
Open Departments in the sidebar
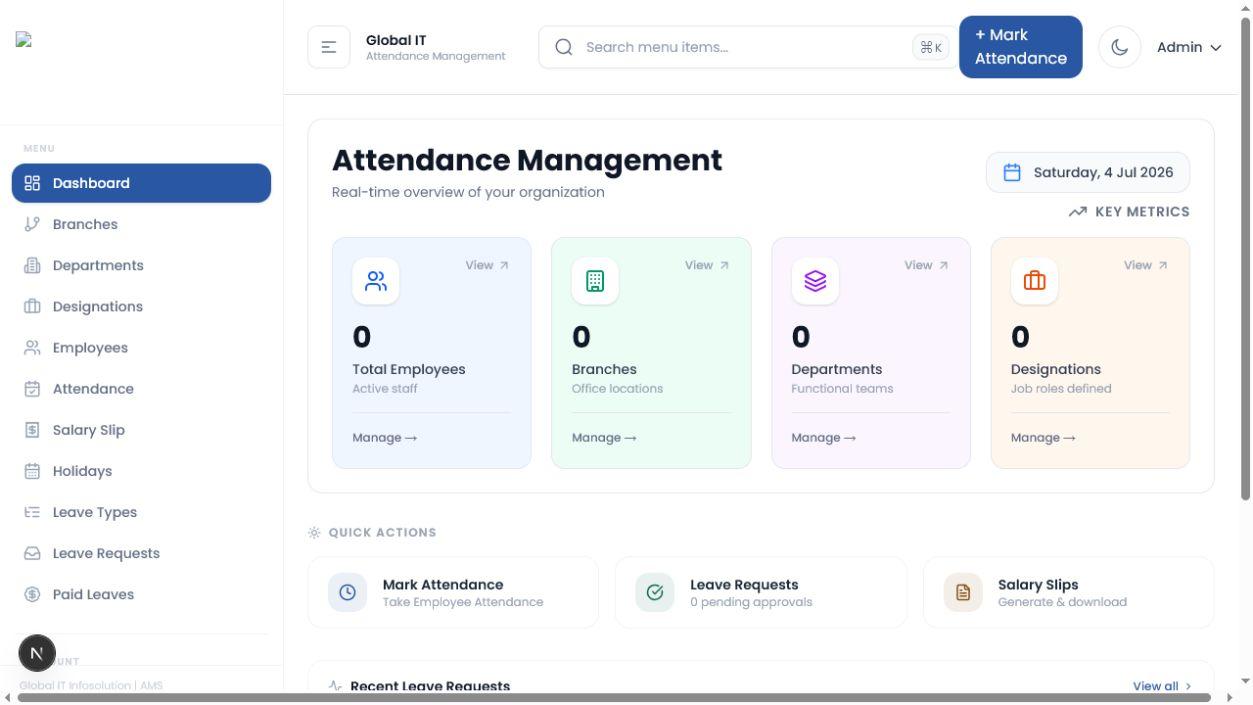[141, 265]
